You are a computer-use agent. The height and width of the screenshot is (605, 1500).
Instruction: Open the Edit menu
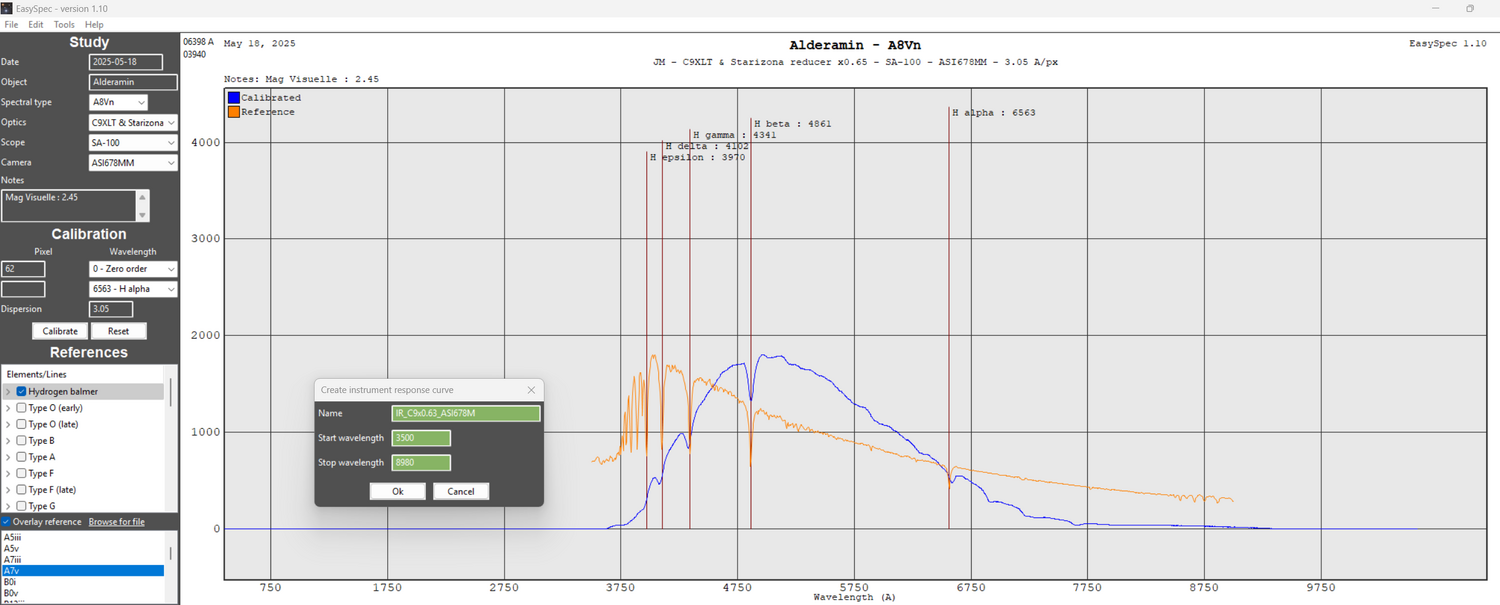pyautogui.click(x=35, y=24)
